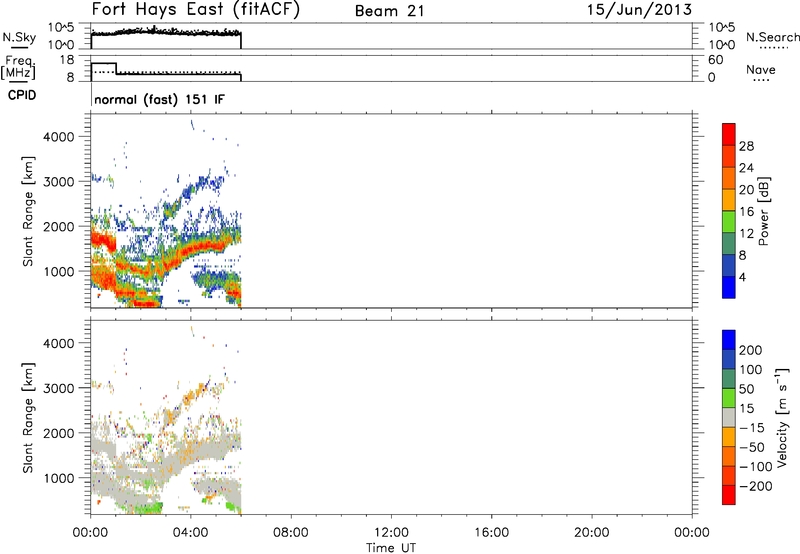
Task: Click the light green segment of the Velocity colorbar
Action: point(729,398)
